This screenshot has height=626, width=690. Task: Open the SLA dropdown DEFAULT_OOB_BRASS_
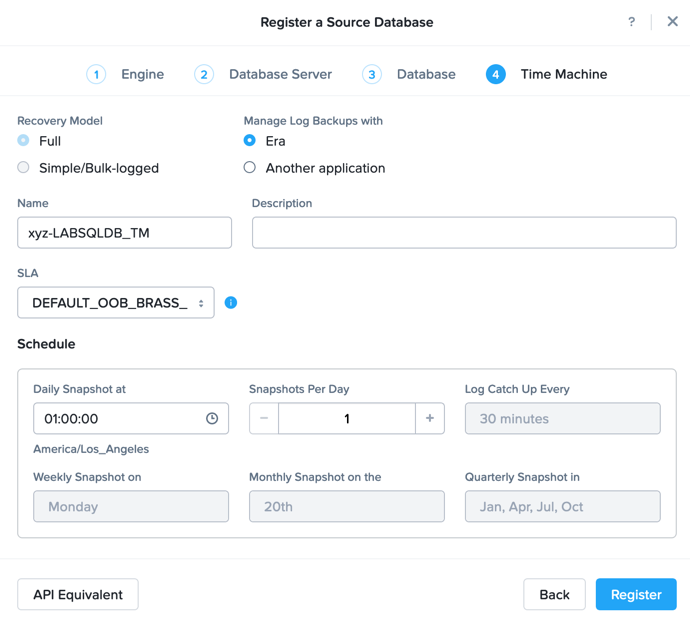(x=116, y=303)
